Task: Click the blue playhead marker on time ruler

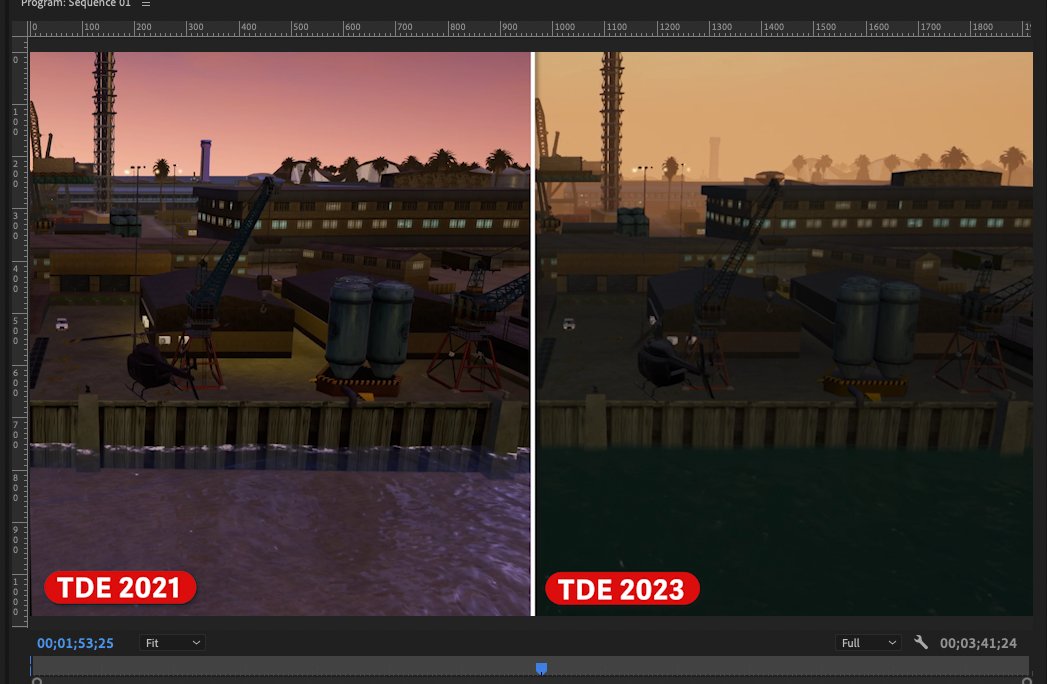Action: click(x=542, y=668)
